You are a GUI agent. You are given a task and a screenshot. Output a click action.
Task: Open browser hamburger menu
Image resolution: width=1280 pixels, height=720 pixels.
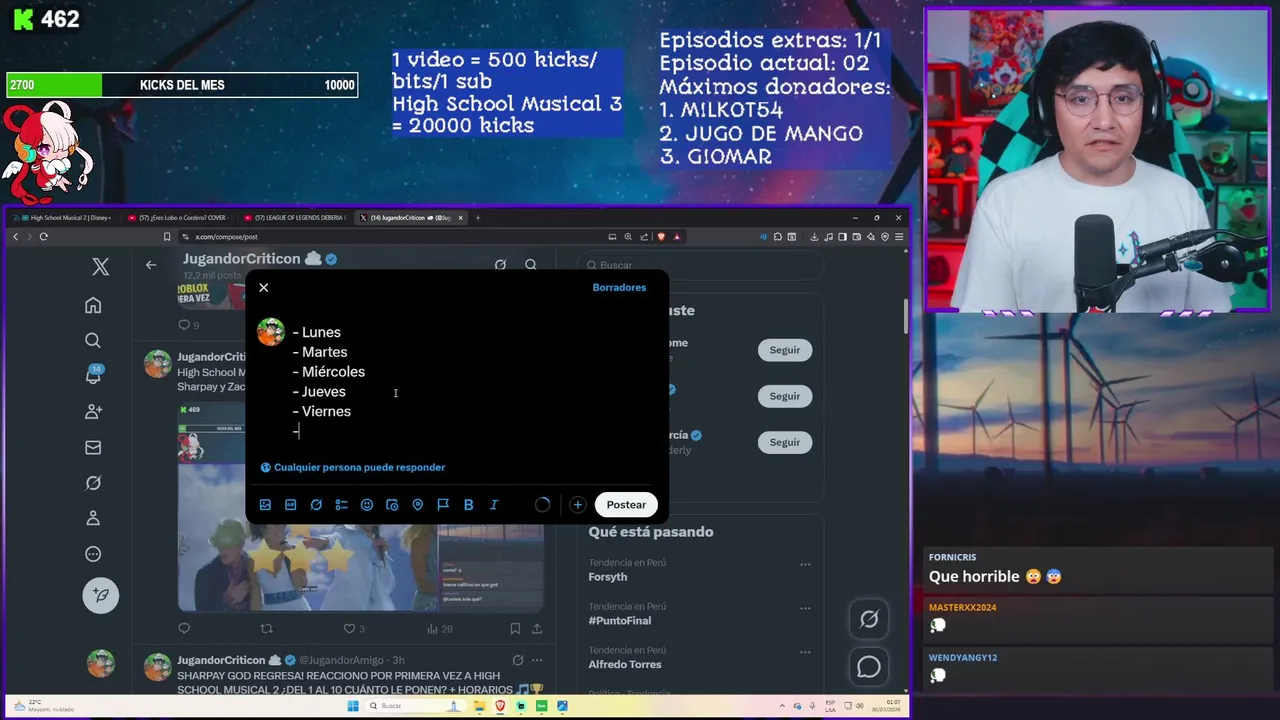(x=899, y=237)
